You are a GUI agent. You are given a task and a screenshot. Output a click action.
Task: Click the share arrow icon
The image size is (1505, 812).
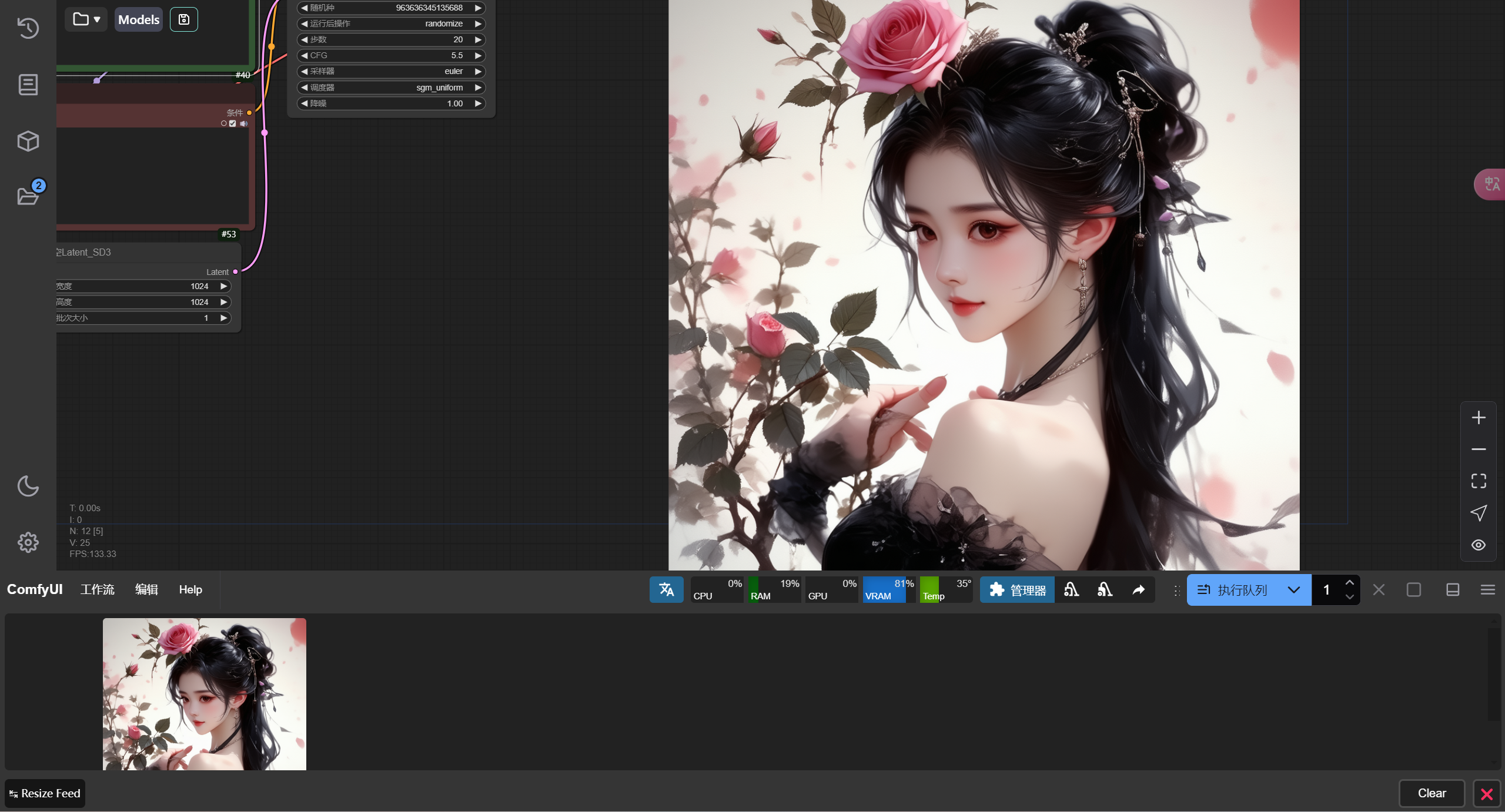[1138, 589]
